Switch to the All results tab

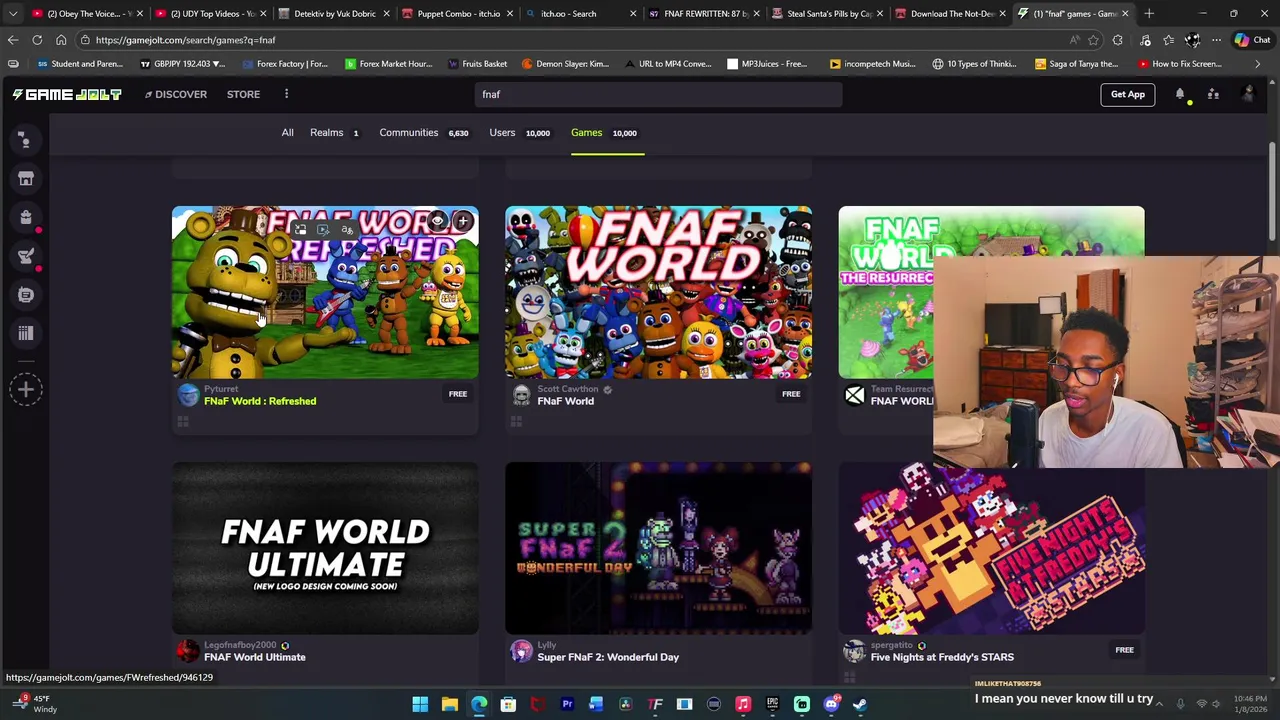(287, 133)
